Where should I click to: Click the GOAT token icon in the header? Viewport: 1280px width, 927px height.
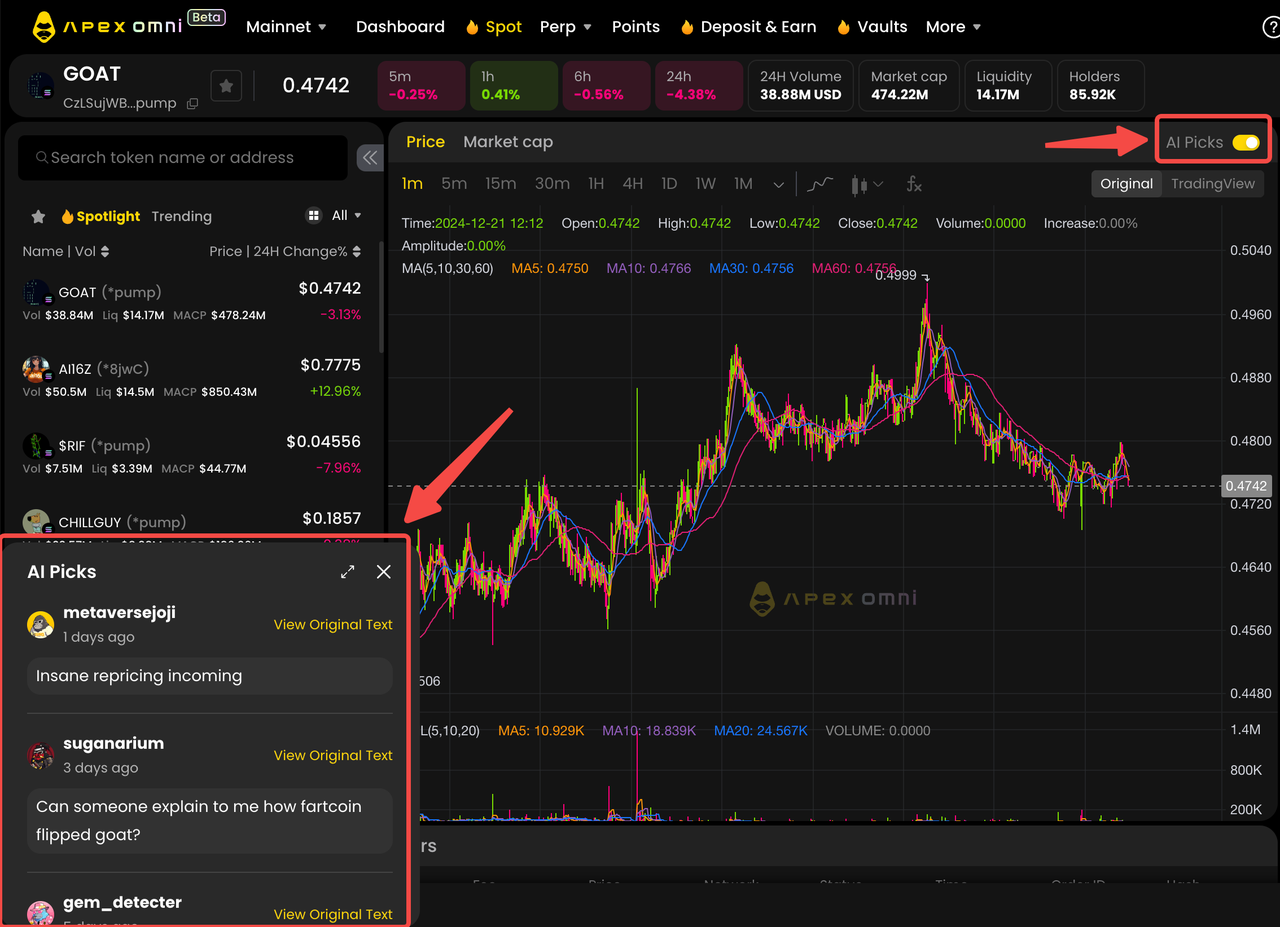point(40,87)
